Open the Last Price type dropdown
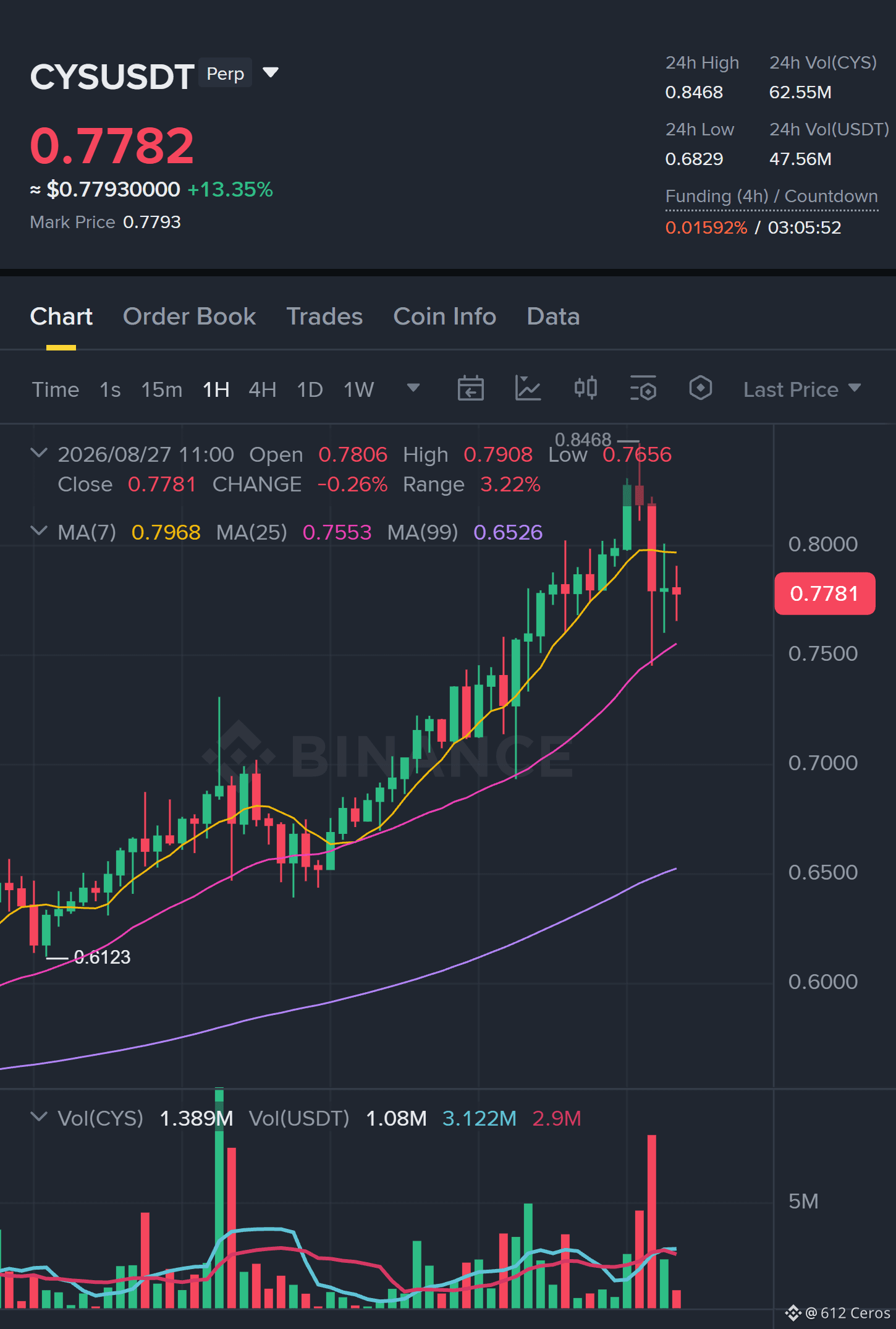The image size is (896, 1329). 802,389
